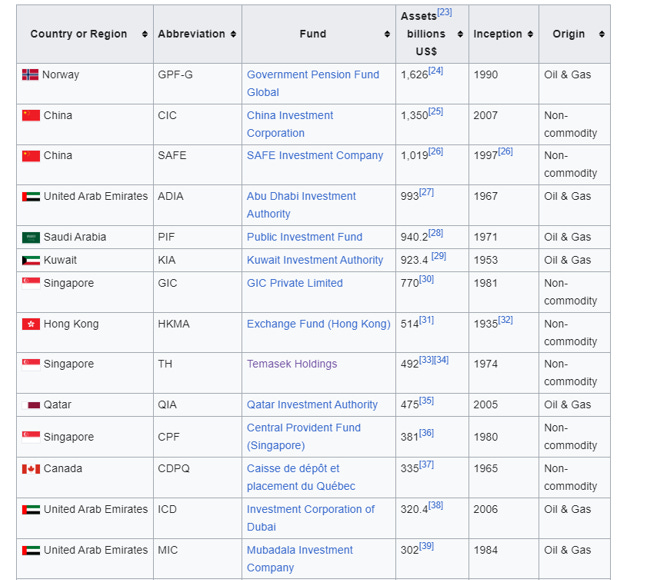The image size is (648, 580).
Task: Click UAE flag in ADIA row
Action: click(31, 196)
